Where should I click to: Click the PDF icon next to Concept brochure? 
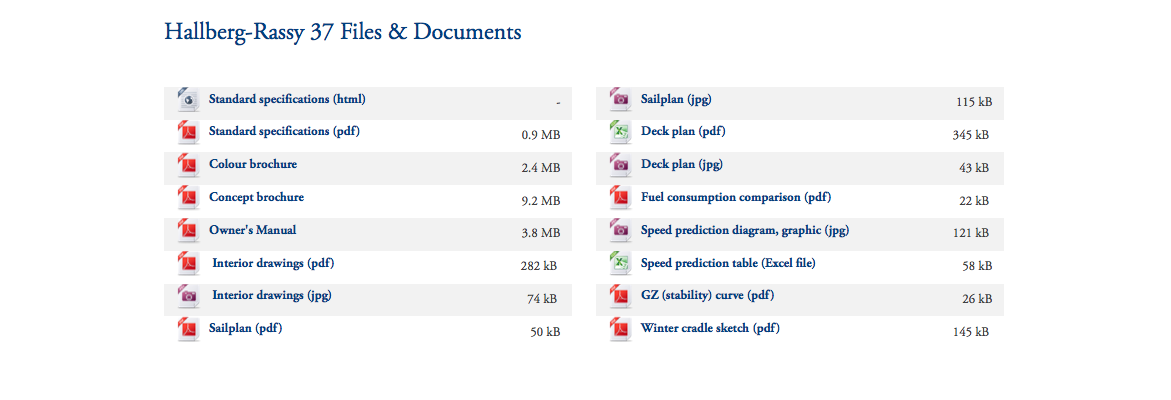pyautogui.click(x=189, y=199)
